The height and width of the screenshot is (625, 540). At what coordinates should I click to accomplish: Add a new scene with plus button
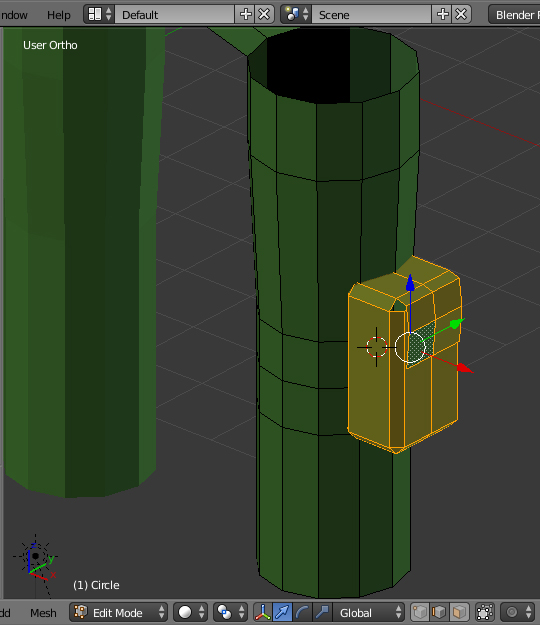(442, 15)
